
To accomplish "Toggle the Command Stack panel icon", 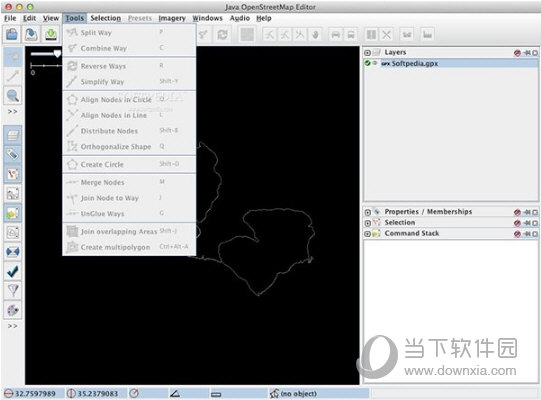I will tap(13, 213).
